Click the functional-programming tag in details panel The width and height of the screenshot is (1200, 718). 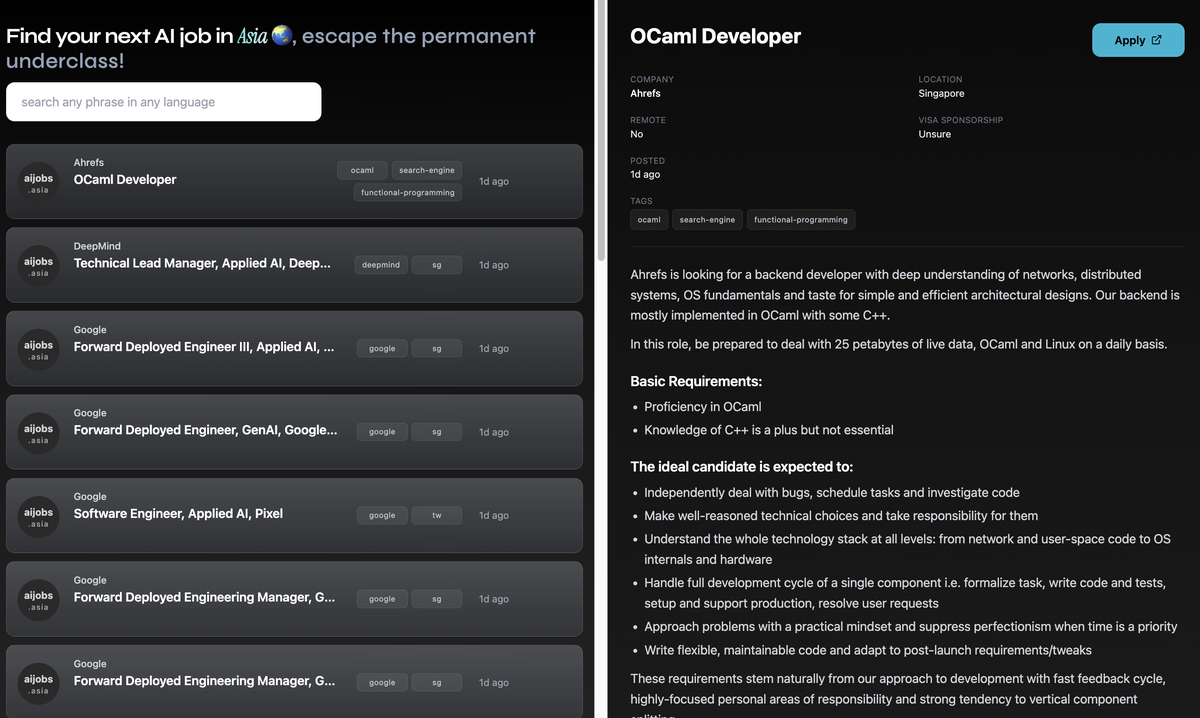pyautogui.click(x=801, y=220)
